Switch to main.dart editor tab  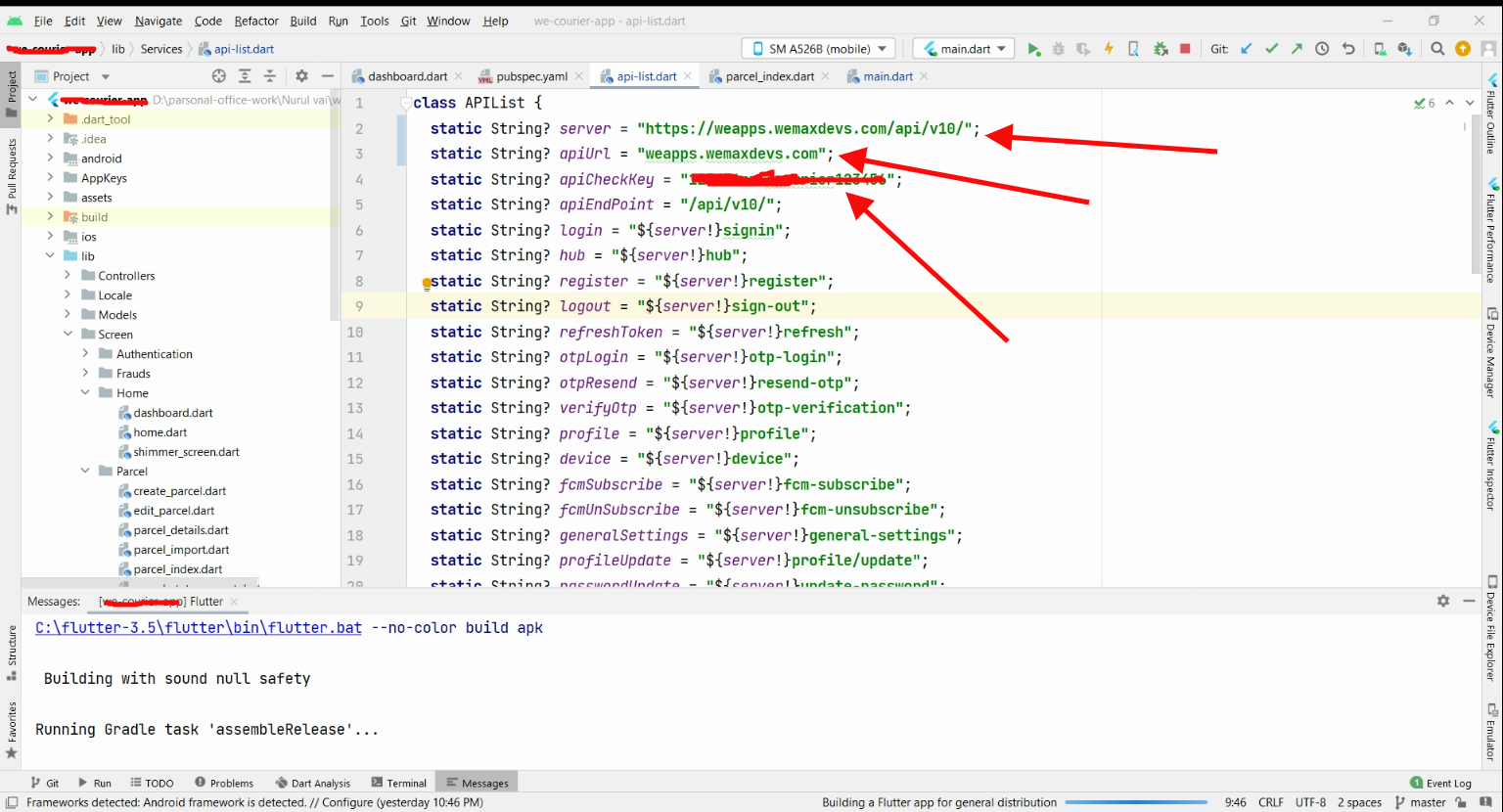pyautogui.click(x=888, y=76)
